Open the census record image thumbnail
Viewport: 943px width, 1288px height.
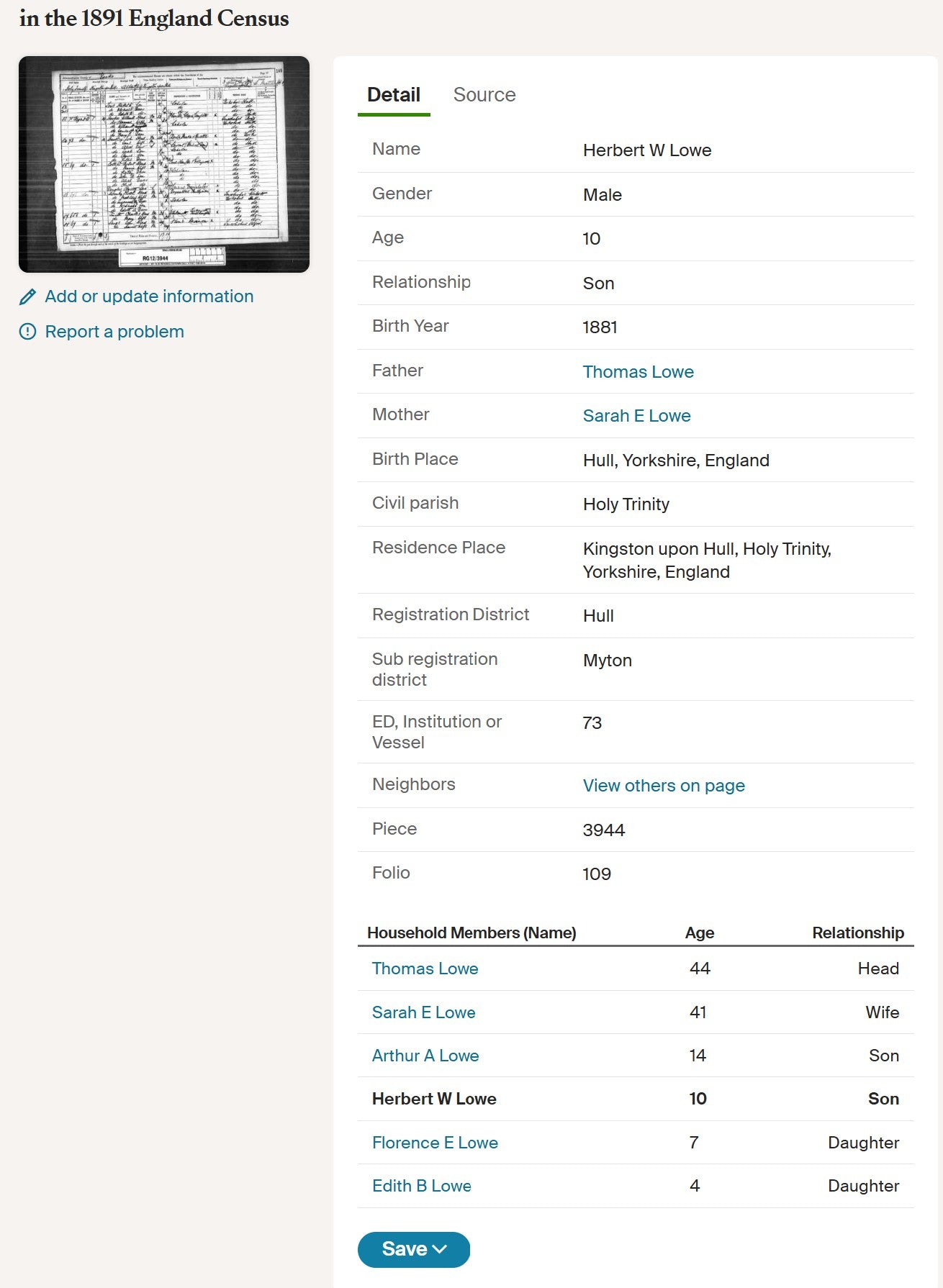(x=164, y=164)
